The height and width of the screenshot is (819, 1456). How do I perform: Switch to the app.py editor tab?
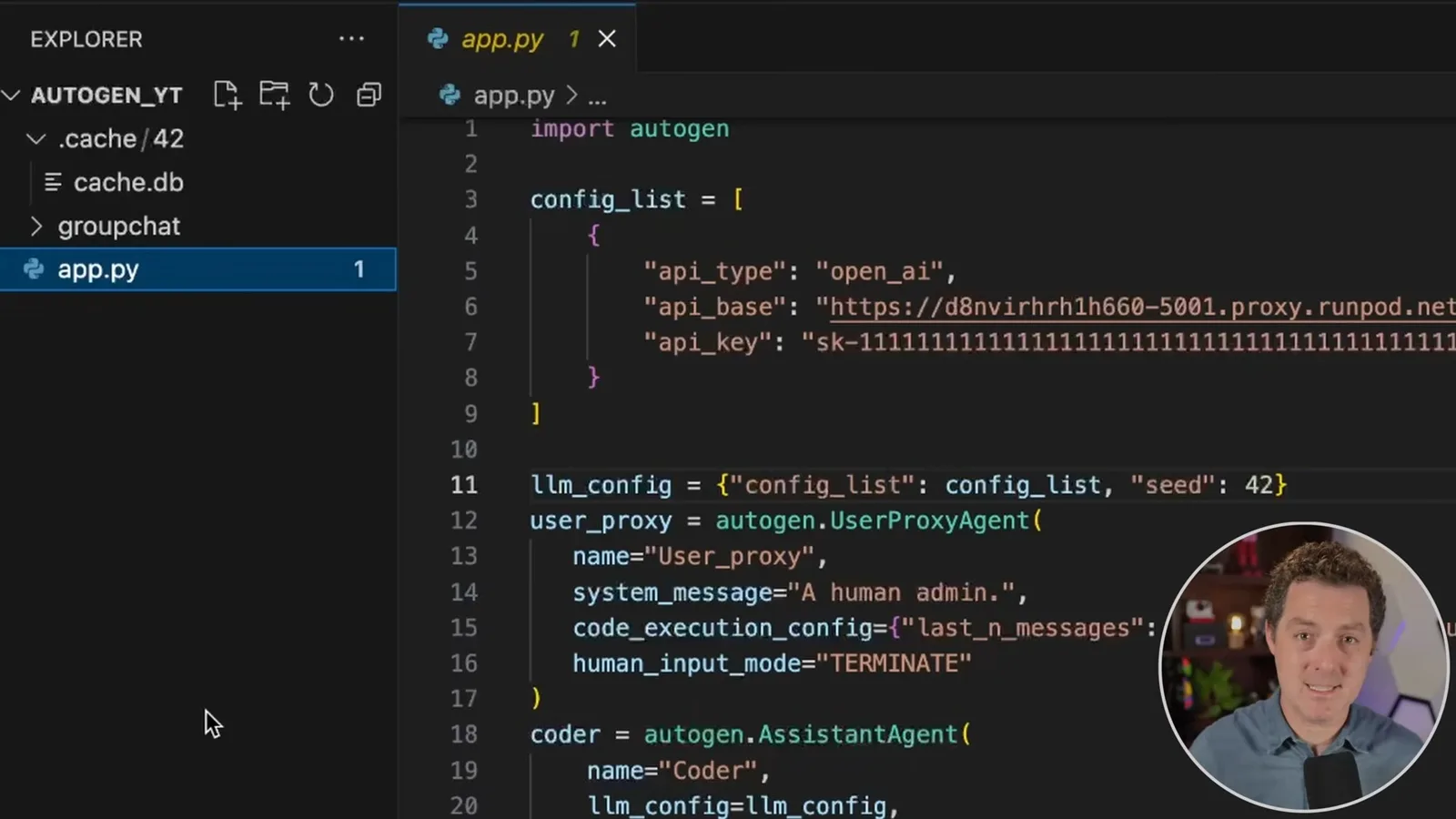pyautogui.click(x=502, y=39)
